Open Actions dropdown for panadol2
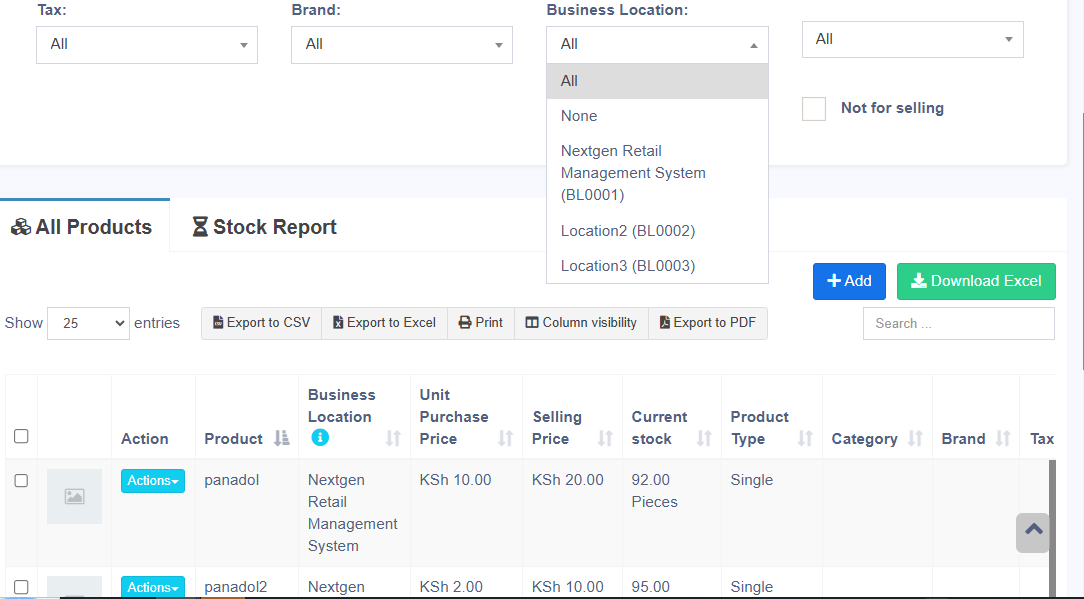 click(x=153, y=587)
